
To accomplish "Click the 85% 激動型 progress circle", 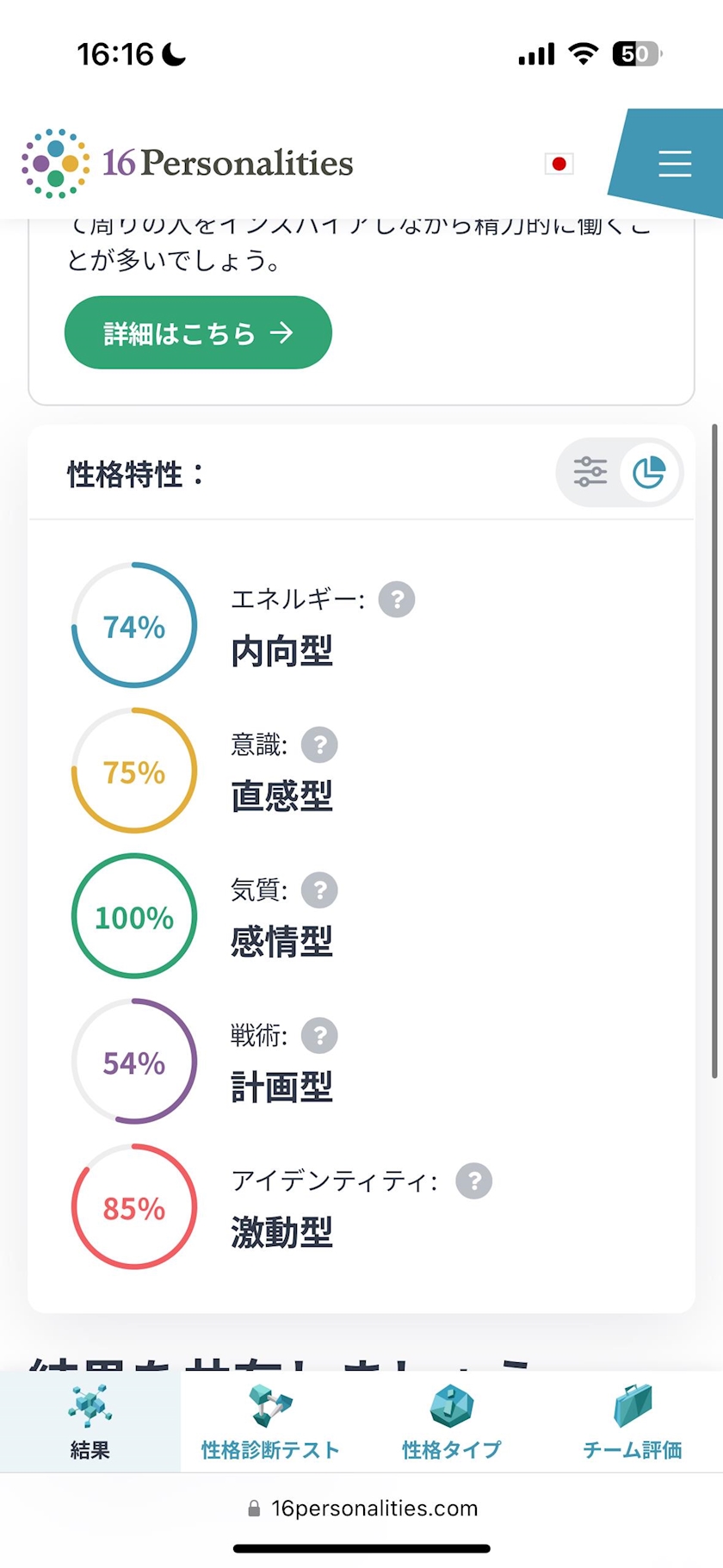I will click(x=134, y=1207).
